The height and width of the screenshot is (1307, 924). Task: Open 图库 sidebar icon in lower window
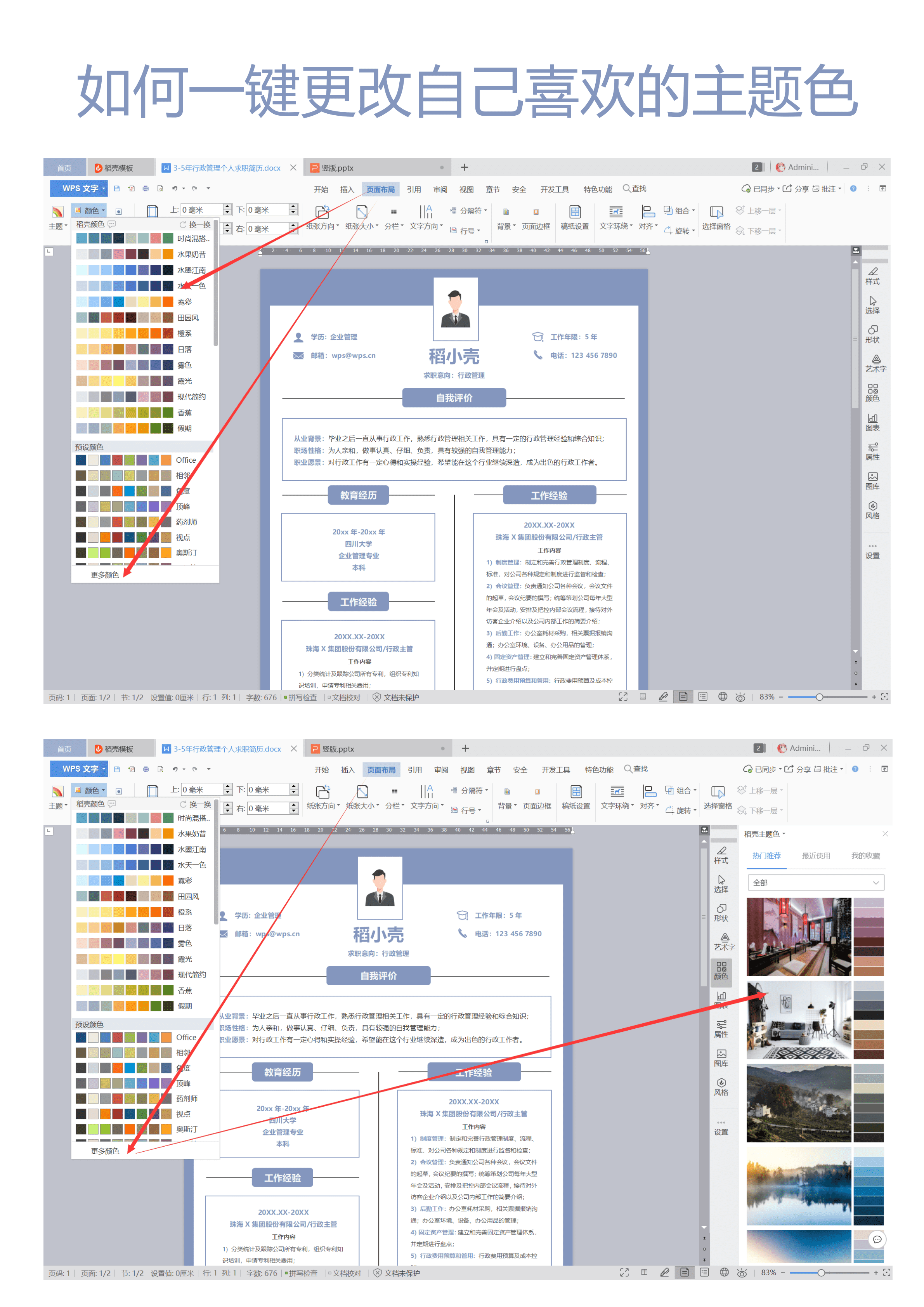click(x=721, y=1057)
